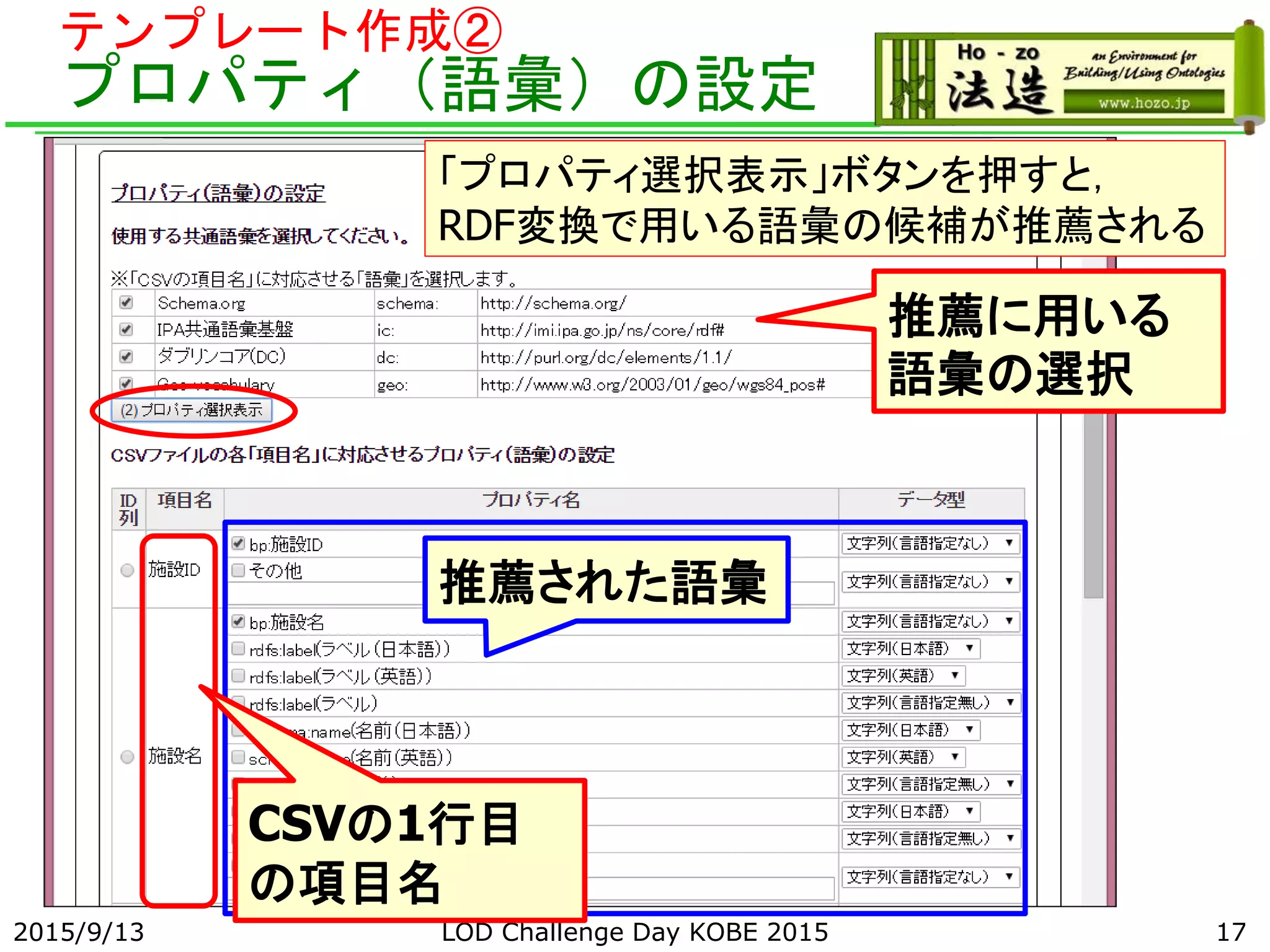Image resolution: width=1270 pixels, height=952 pixels.
Task: Open data type dropdown for rdfs:label(ラベル)
Action: [931, 702]
